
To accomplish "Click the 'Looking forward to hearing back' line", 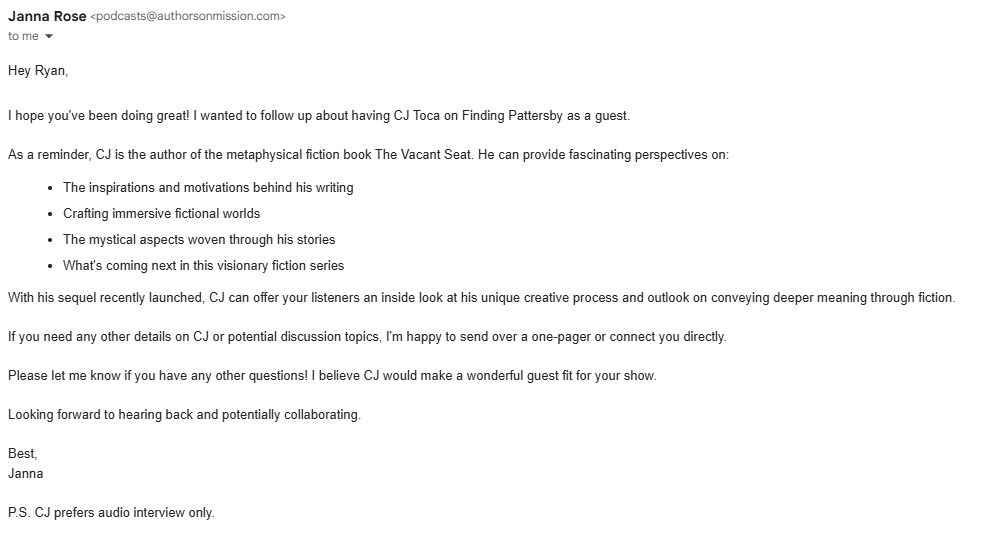I will pyautogui.click(x=184, y=414).
